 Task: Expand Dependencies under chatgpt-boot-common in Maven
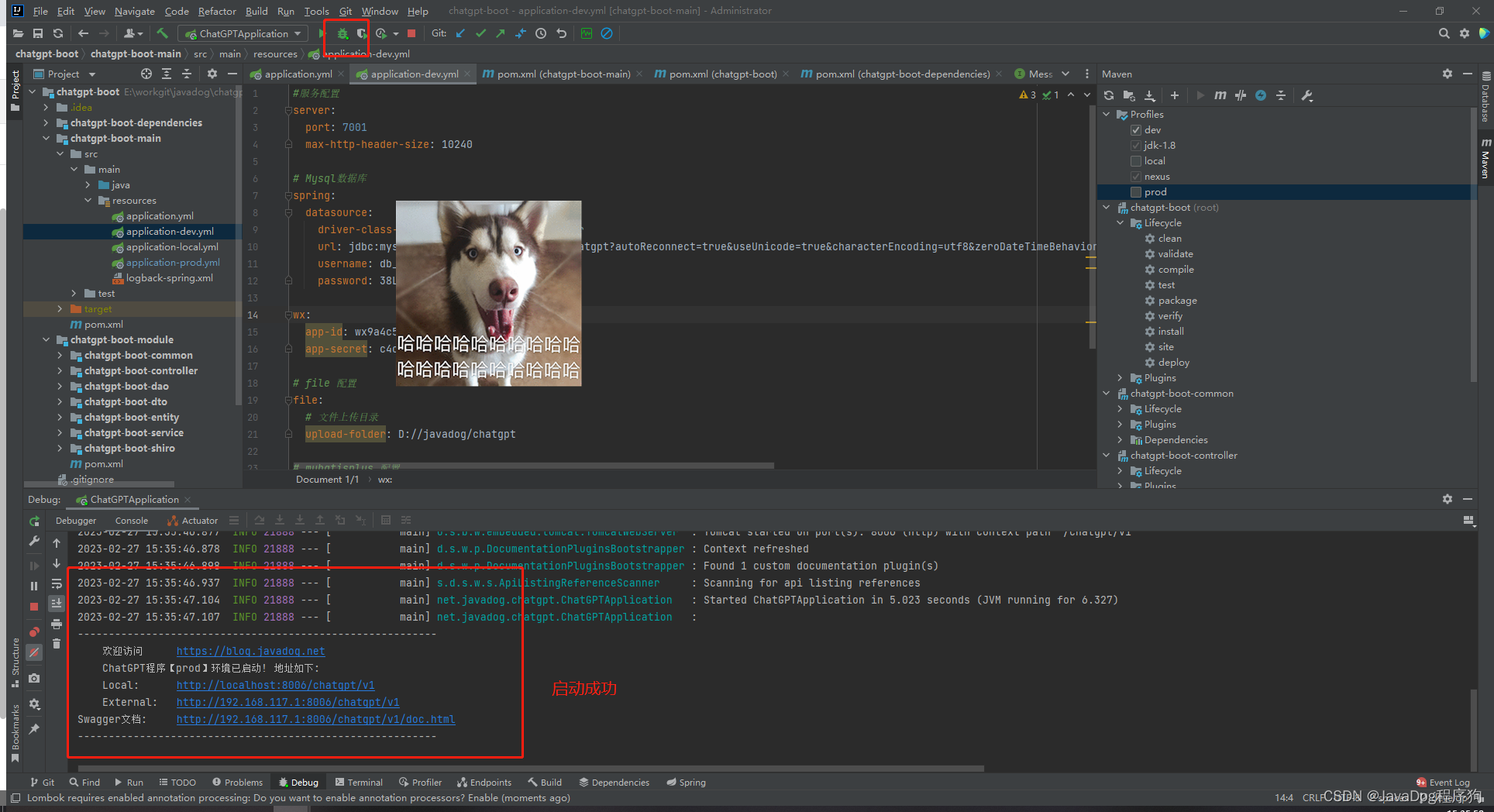1120,440
